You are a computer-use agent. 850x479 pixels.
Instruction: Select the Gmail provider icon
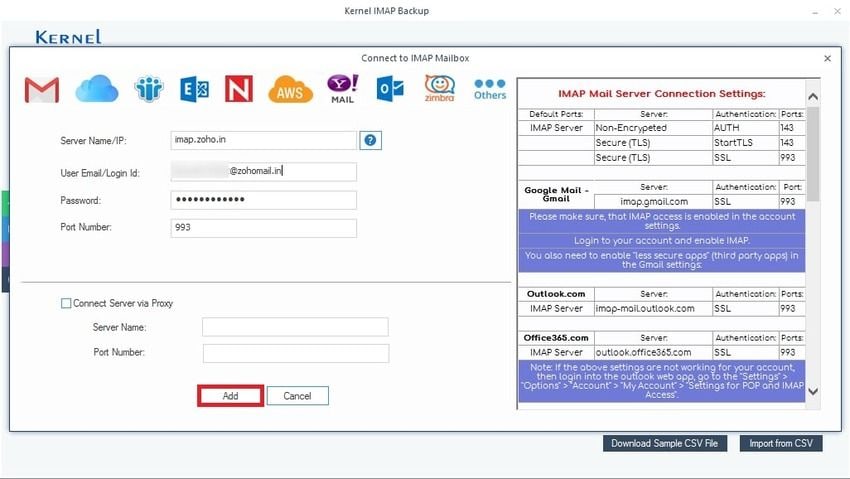[42, 90]
